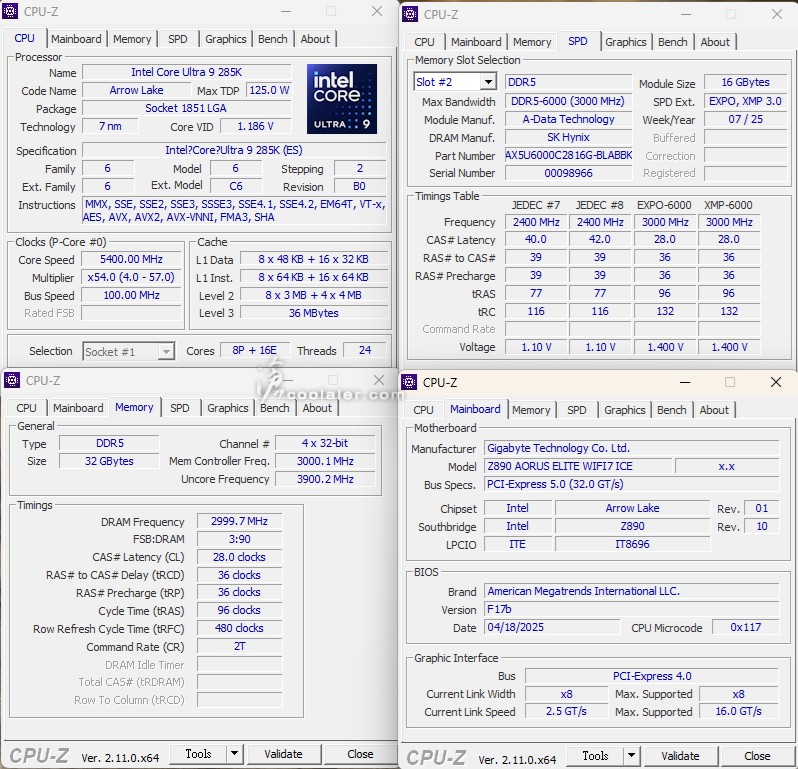The height and width of the screenshot is (769, 798).
Task: Click the Multiplier x54.0 value
Action: click(x=131, y=277)
